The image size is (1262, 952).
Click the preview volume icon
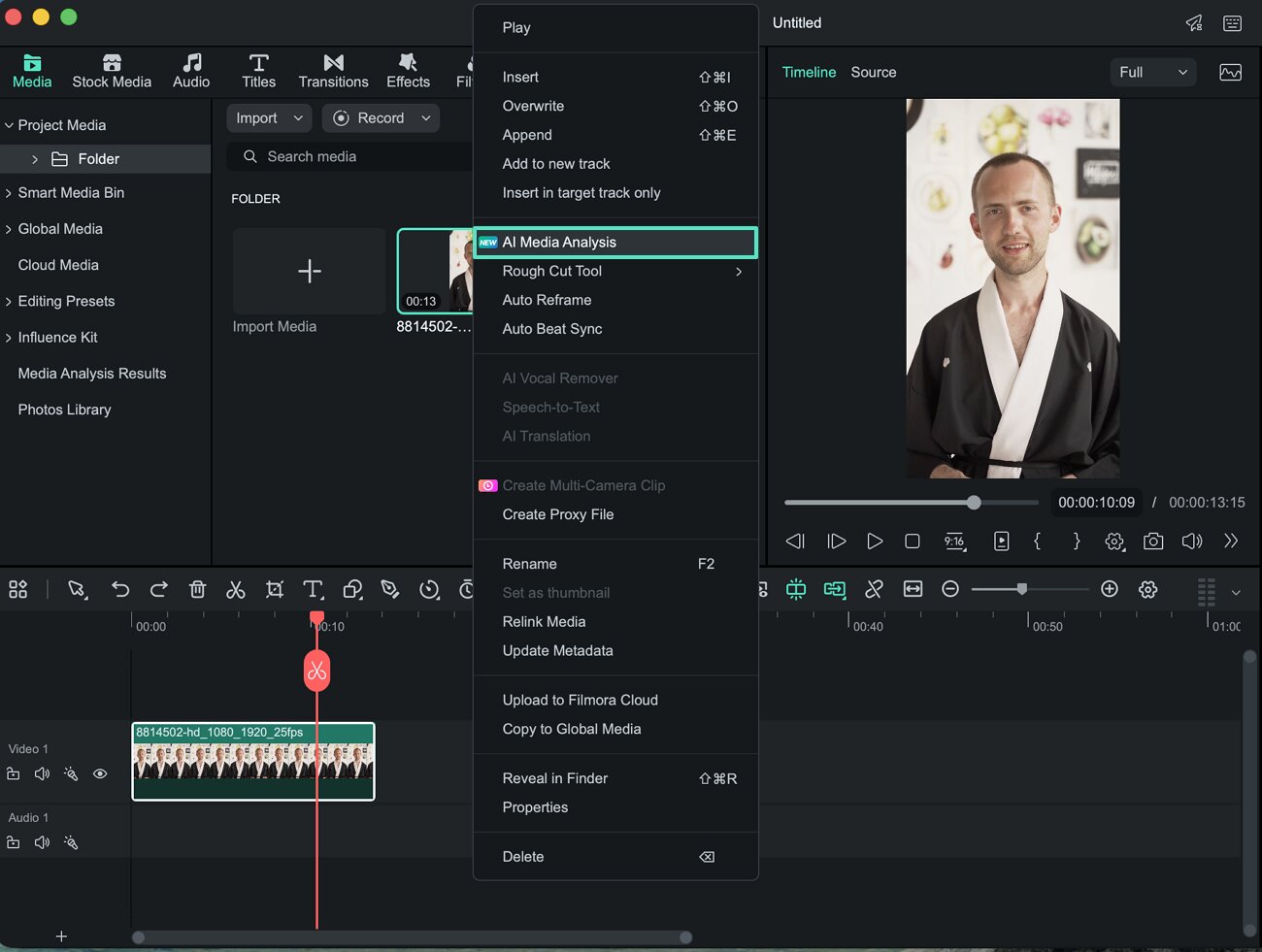pos(1192,542)
